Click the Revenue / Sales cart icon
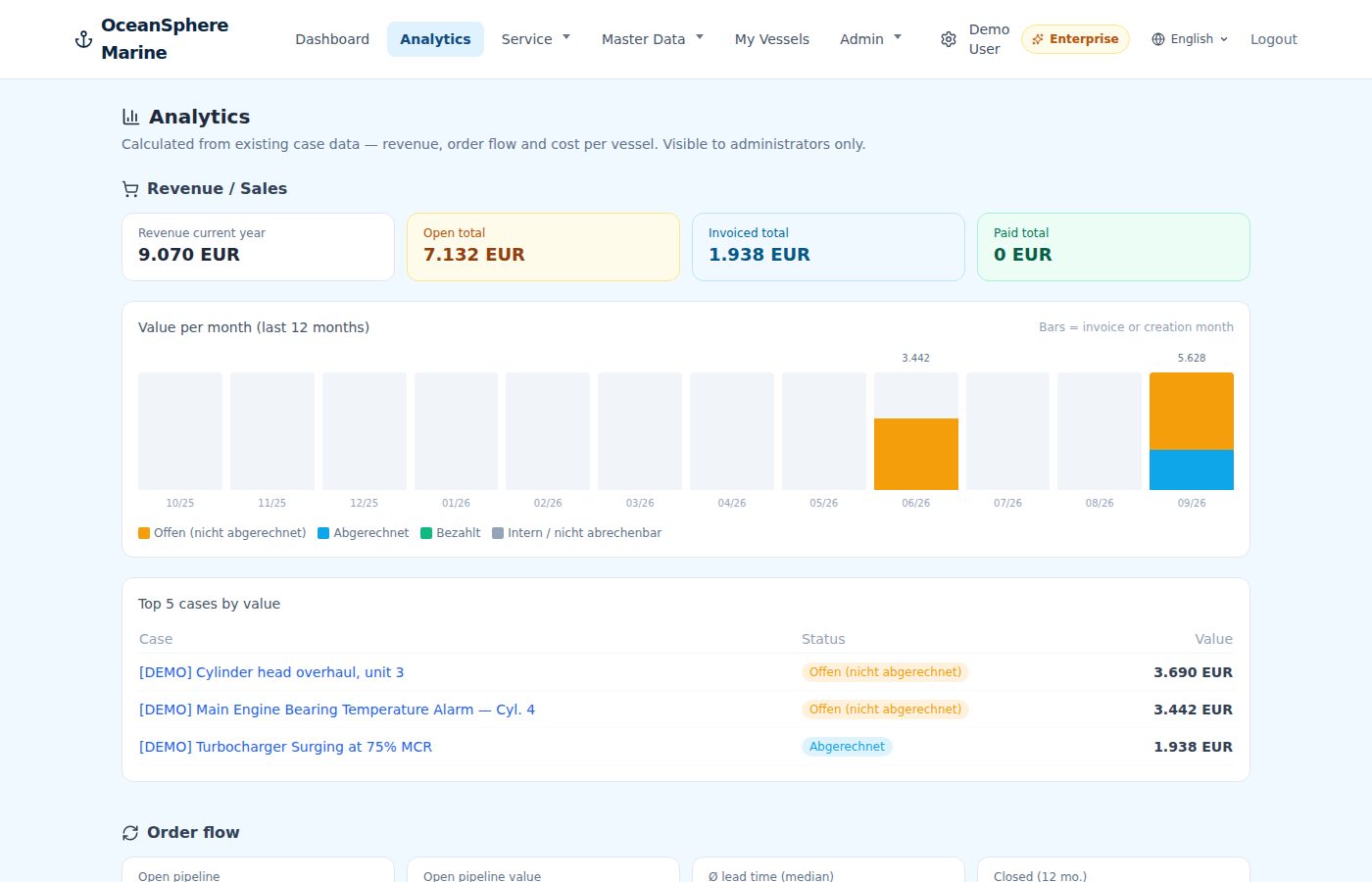The height and width of the screenshot is (882, 1372). 130,189
